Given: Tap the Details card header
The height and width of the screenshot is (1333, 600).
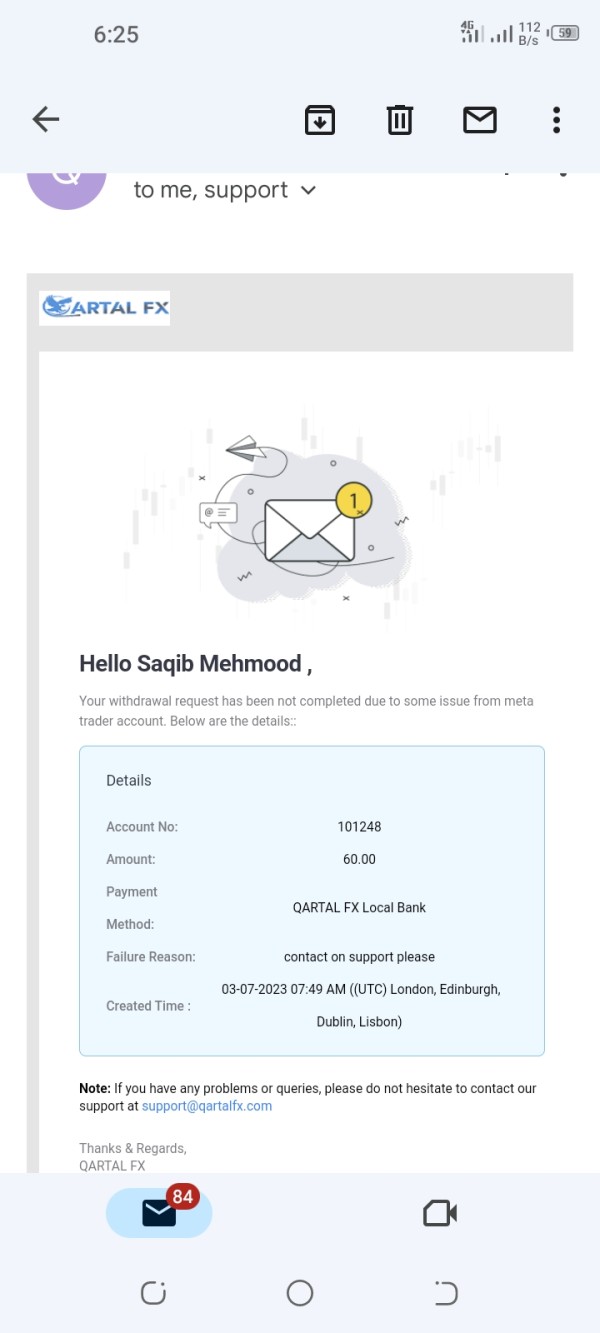Looking at the screenshot, I should click(x=129, y=780).
